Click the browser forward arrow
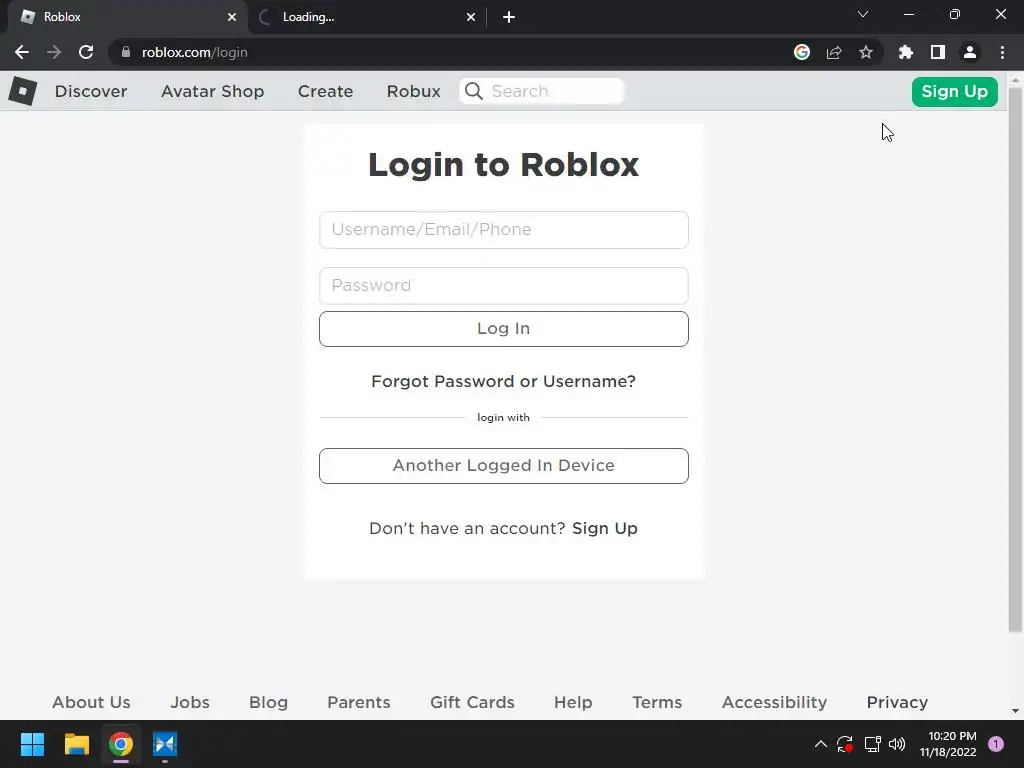 [x=54, y=52]
